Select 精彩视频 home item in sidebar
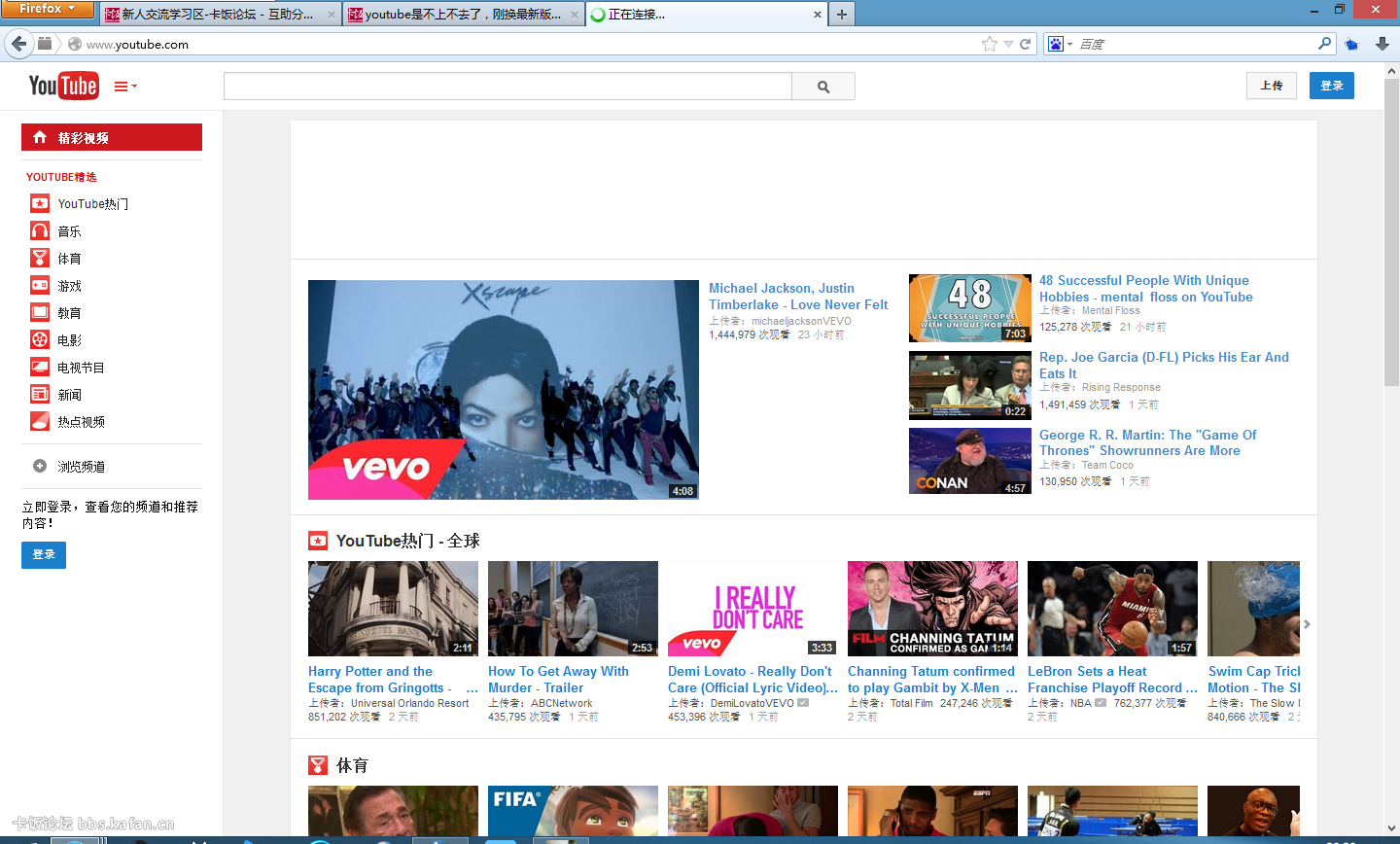This screenshot has height=844, width=1400. [112, 137]
